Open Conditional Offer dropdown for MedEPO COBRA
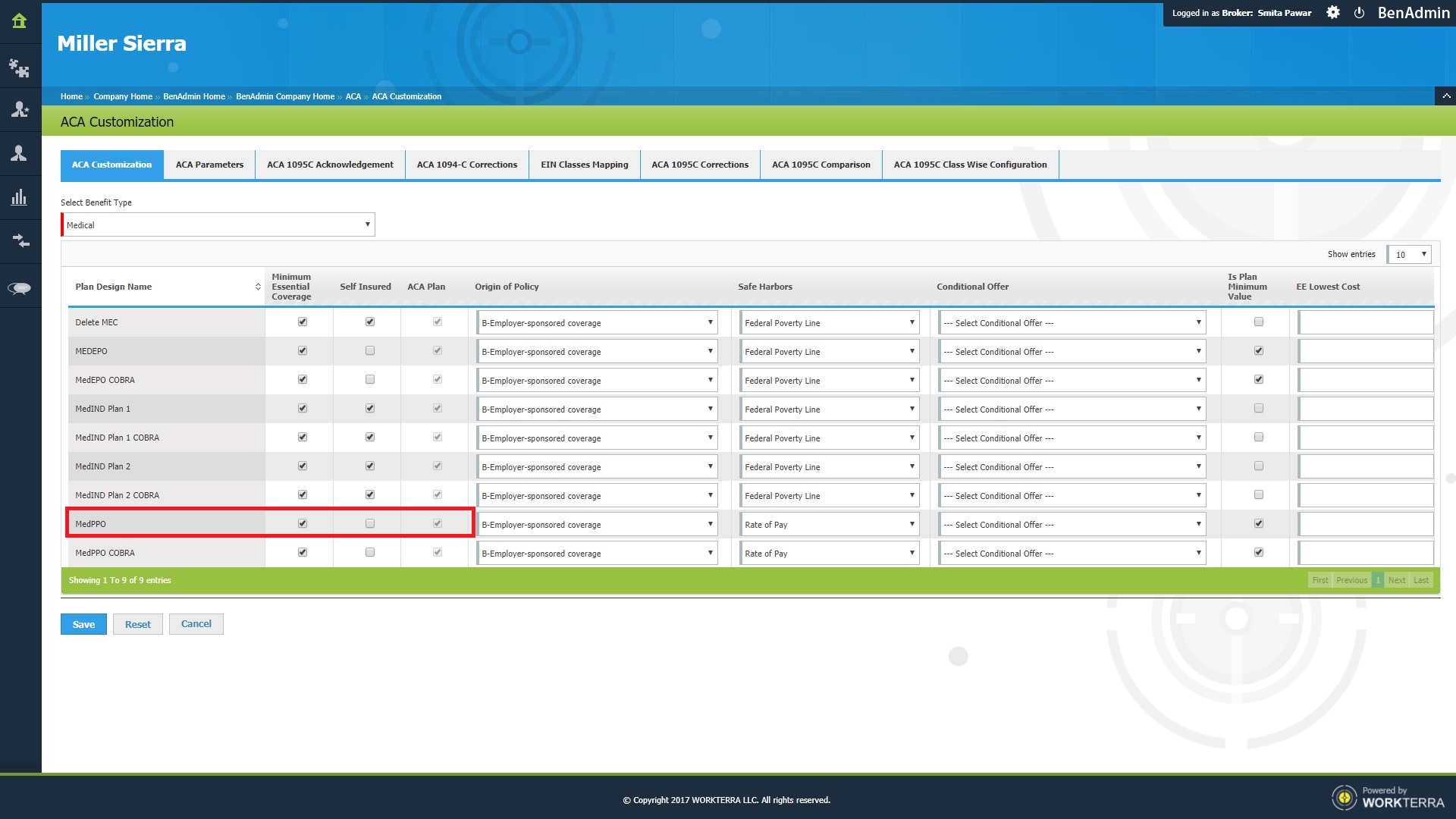The width and height of the screenshot is (1456, 819). (1072, 380)
